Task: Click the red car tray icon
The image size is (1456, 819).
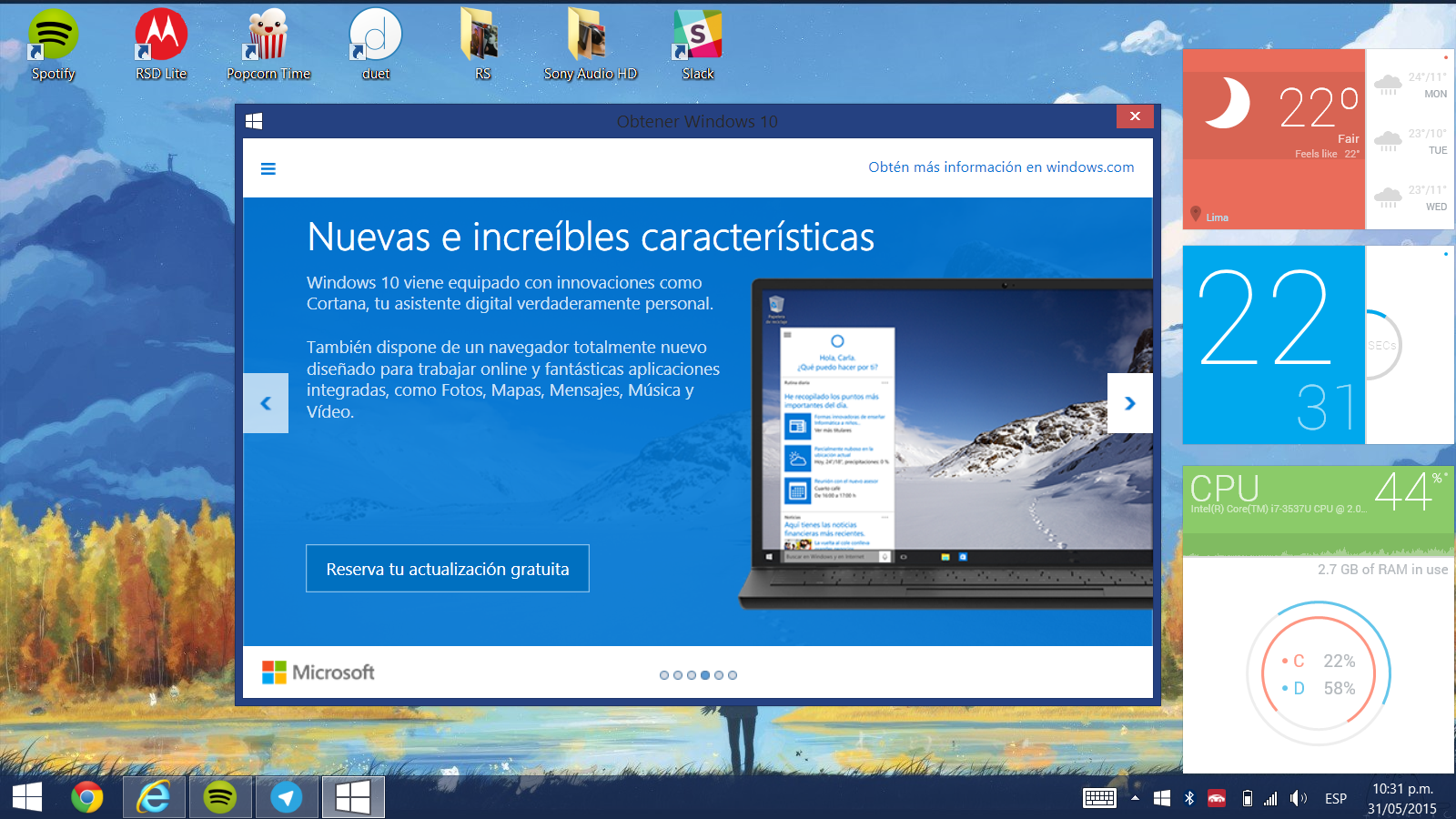Action: [1217, 798]
